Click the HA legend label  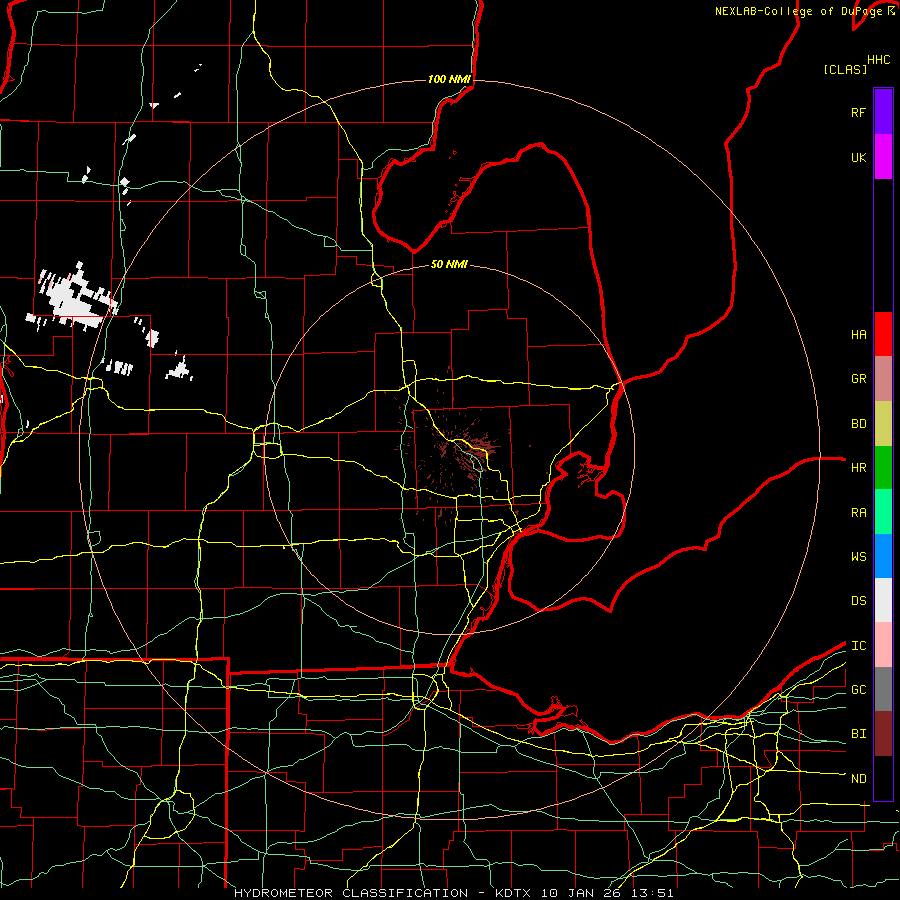click(858, 335)
